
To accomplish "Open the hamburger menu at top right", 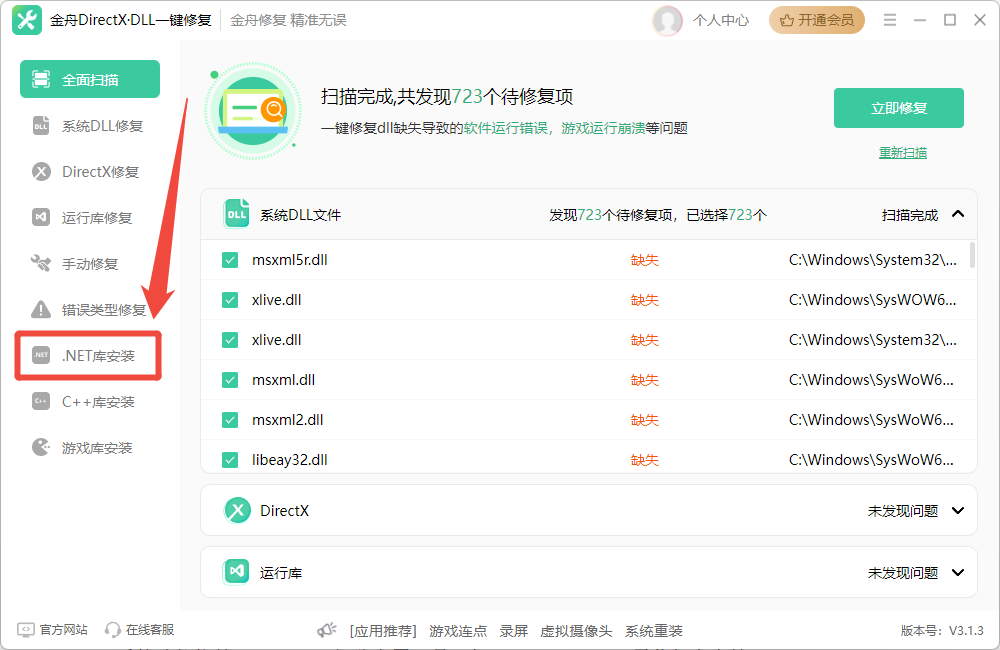I will click(889, 19).
